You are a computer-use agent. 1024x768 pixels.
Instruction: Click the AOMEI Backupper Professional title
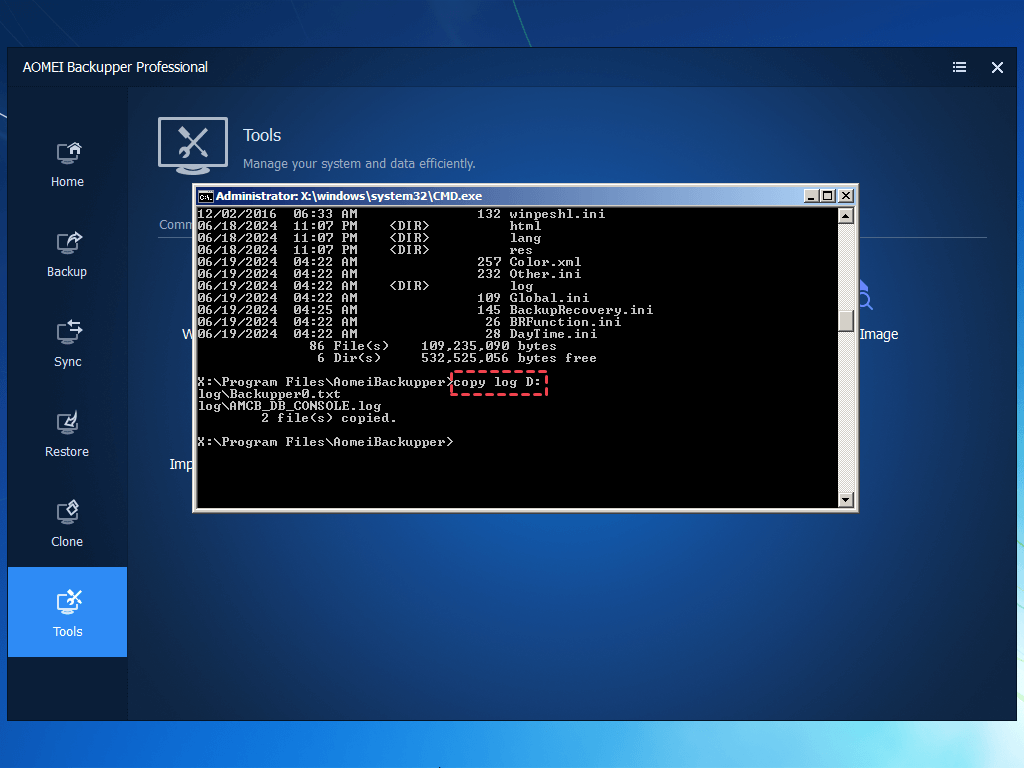point(115,67)
